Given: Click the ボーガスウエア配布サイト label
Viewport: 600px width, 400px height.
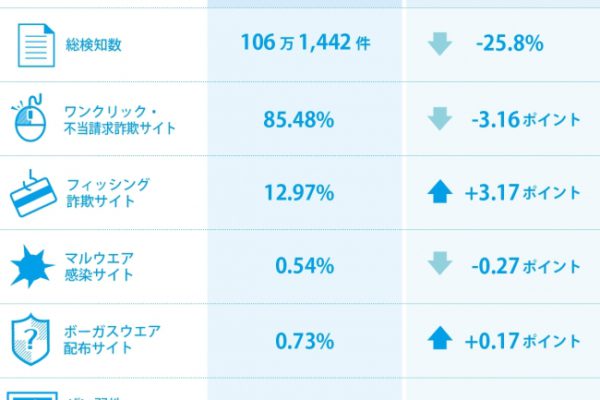Looking at the screenshot, I should point(112,340).
